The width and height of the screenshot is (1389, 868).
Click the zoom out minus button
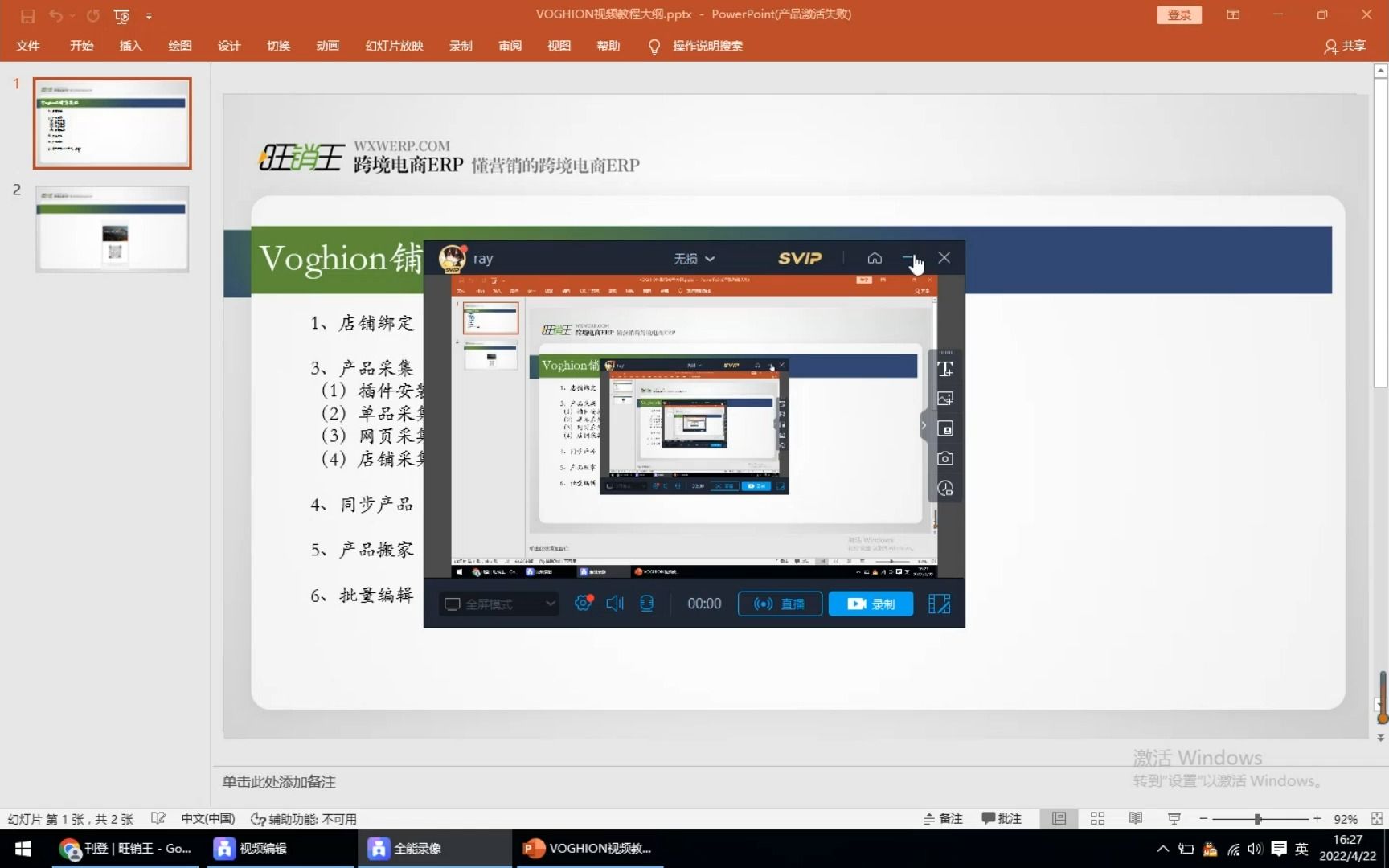[x=1203, y=818]
